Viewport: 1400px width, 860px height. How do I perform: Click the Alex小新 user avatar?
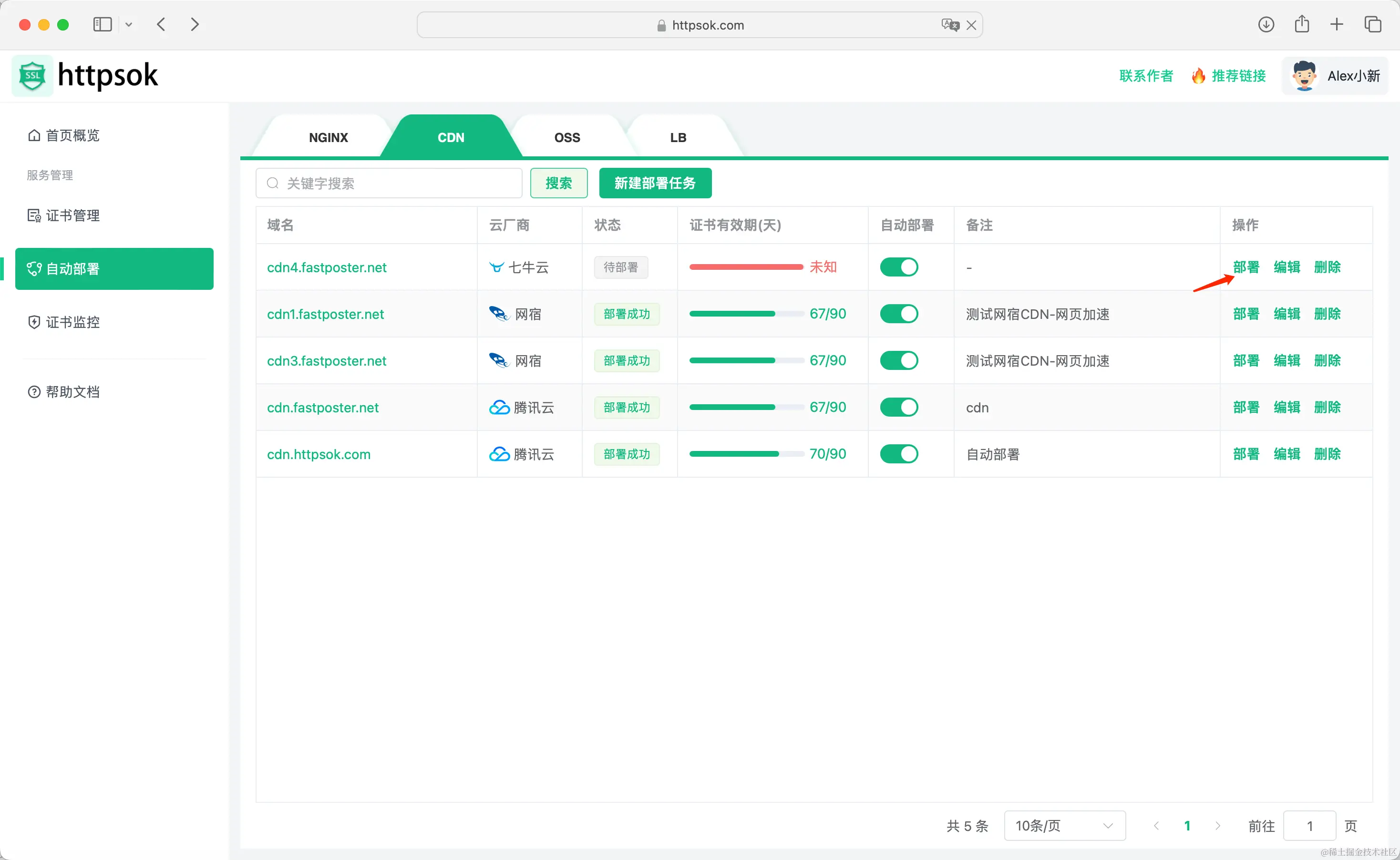click(x=1304, y=76)
